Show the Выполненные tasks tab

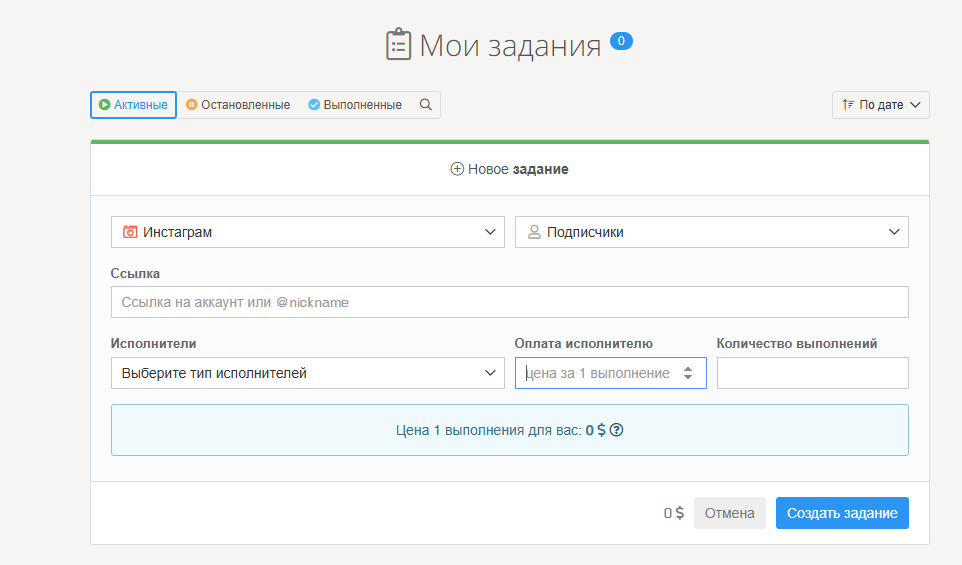355,105
